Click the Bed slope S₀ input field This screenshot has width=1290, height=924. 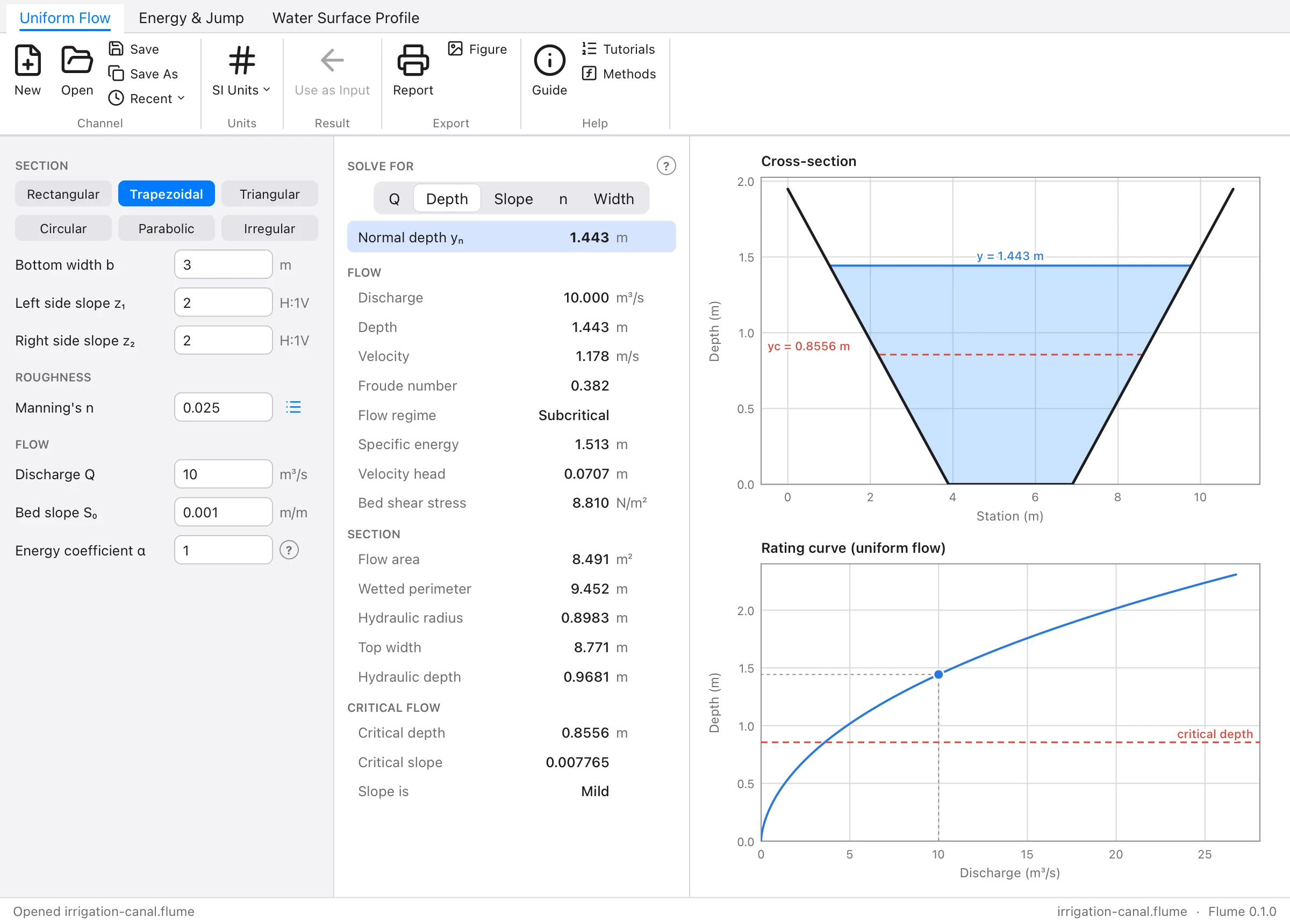coord(223,512)
